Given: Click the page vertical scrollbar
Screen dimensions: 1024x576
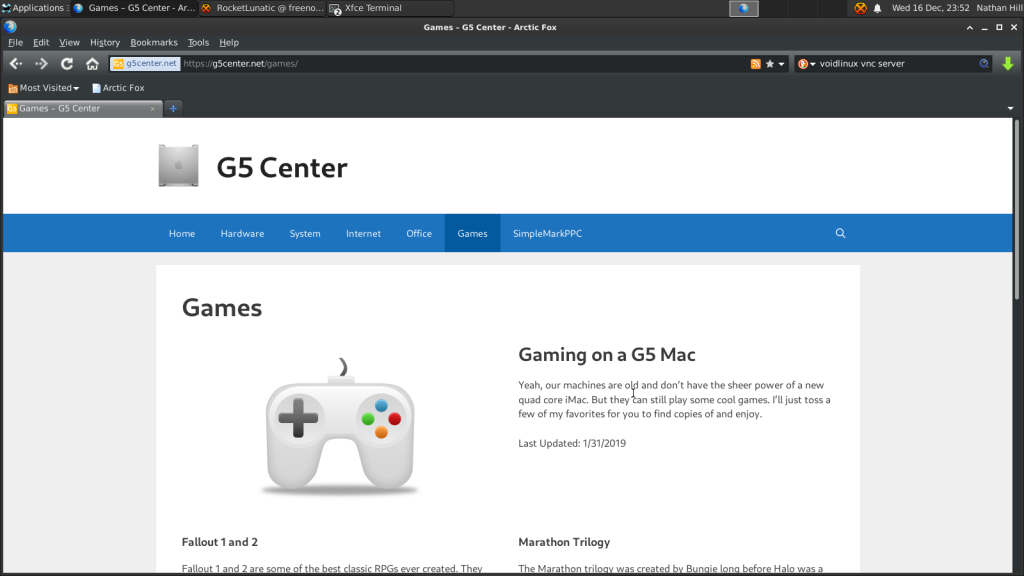Looking at the screenshot, I should (1017, 212).
